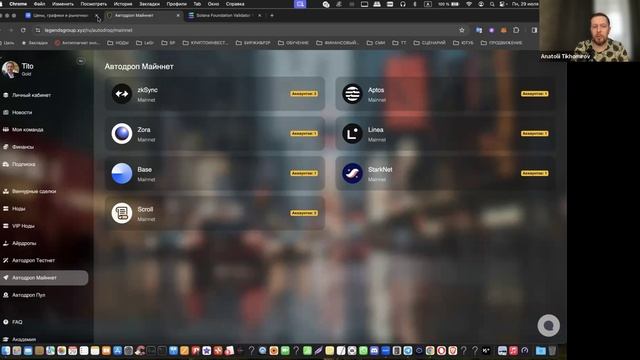
Task: Open the chat support bubble
Action: point(548,325)
